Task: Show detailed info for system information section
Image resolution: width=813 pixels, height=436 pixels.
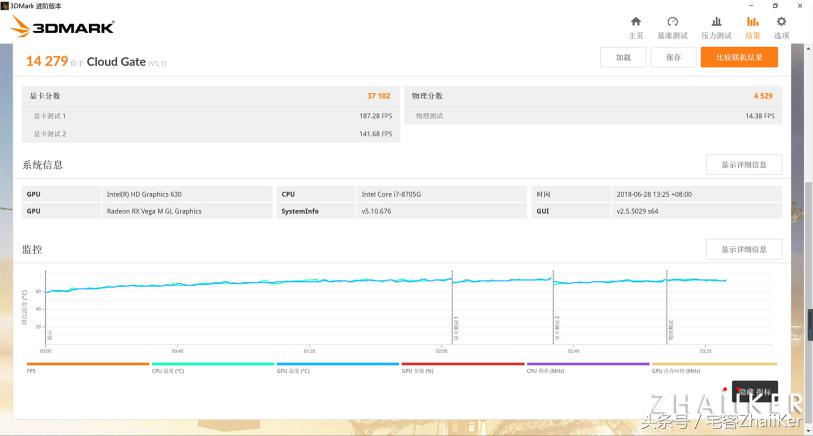Action: [x=744, y=165]
